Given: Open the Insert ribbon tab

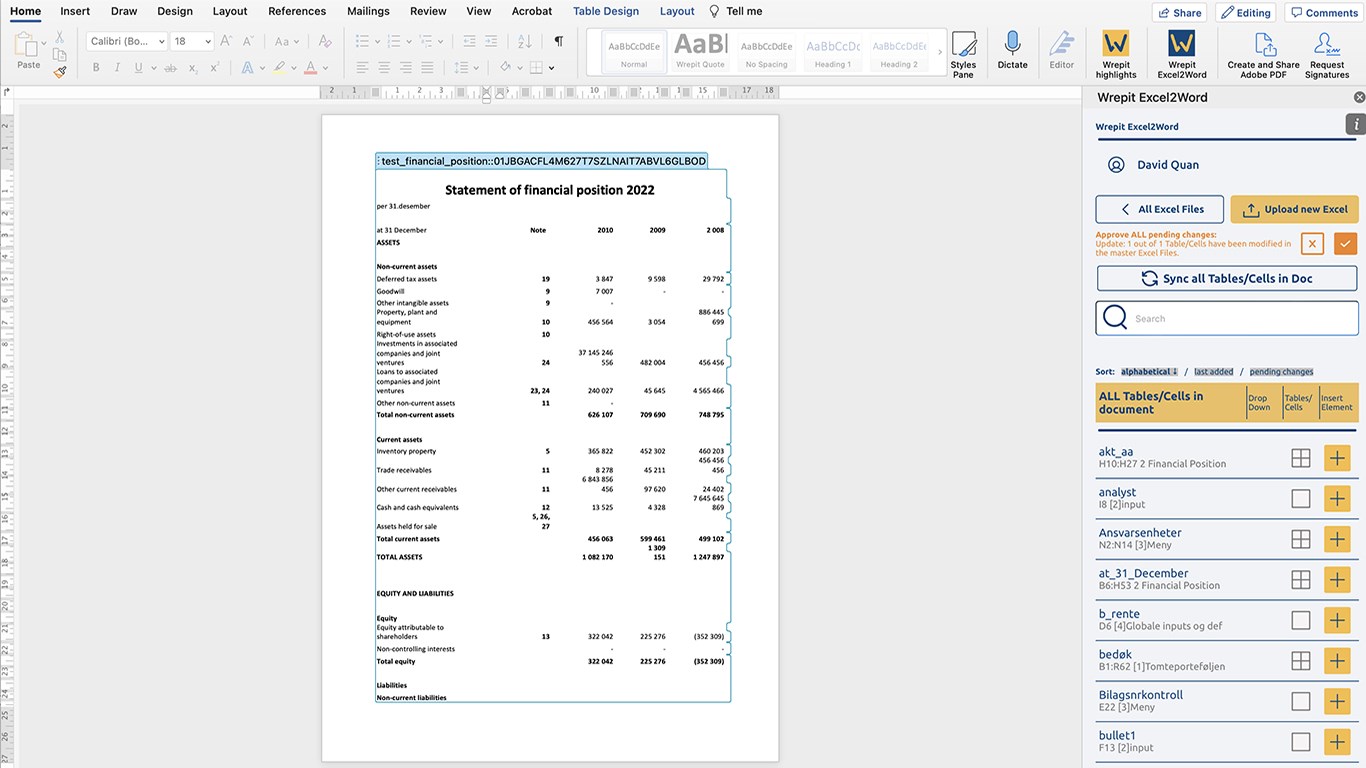Looking at the screenshot, I should tap(75, 11).
